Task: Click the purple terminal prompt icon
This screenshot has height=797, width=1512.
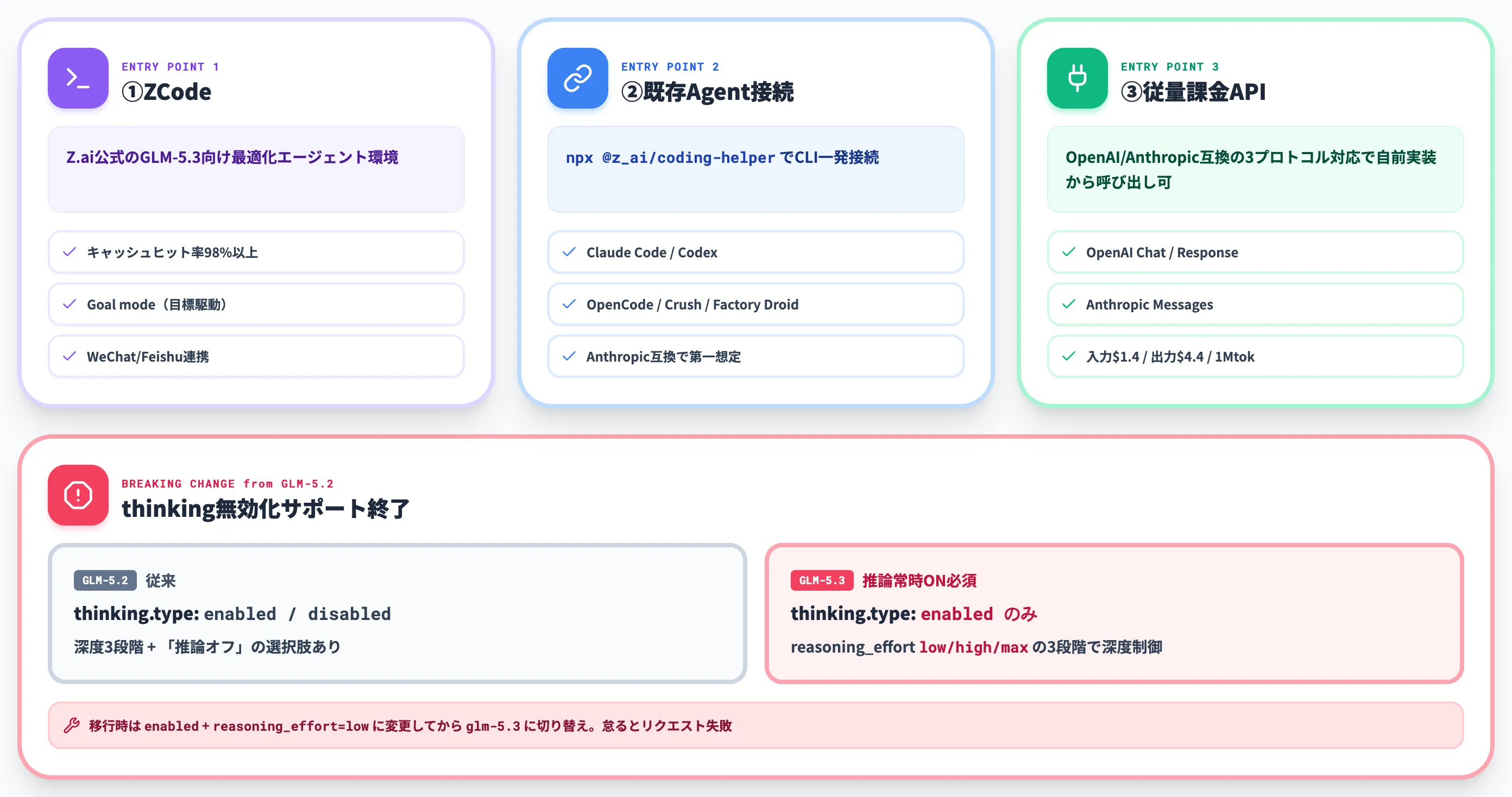Action: (78, 78)
